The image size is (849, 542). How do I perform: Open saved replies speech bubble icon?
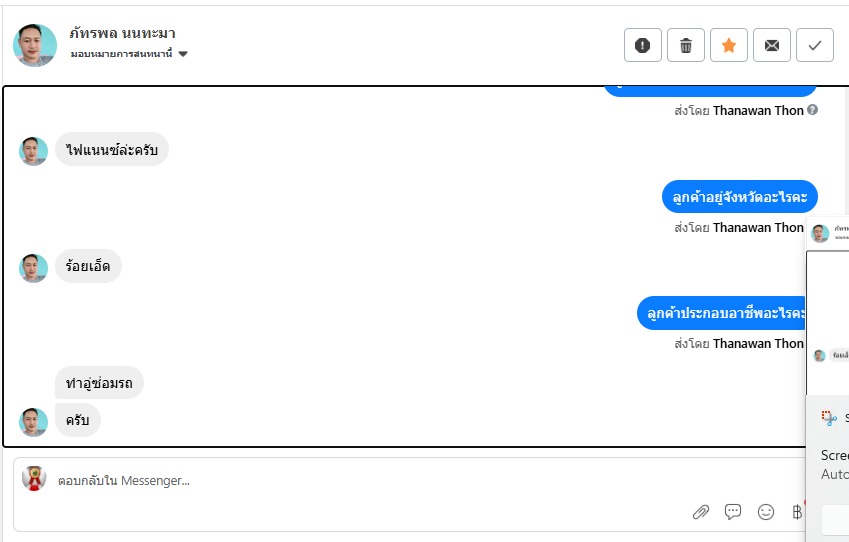coord(733,512)
